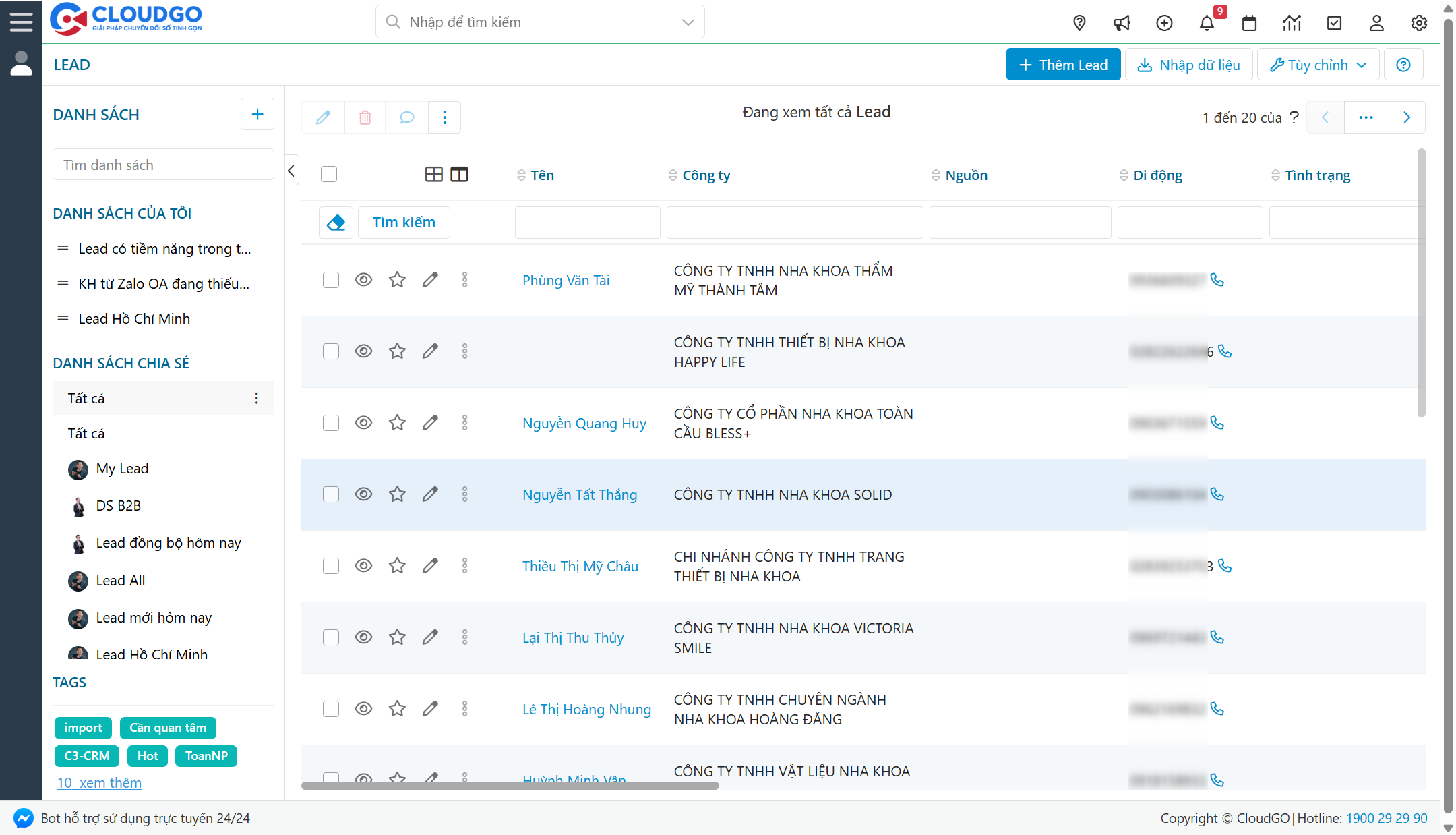Image resolution: width=1456 pixels, height=835 pixels.
Task: Open the analytics chart icon
Action: click(x=1292, y=23)
